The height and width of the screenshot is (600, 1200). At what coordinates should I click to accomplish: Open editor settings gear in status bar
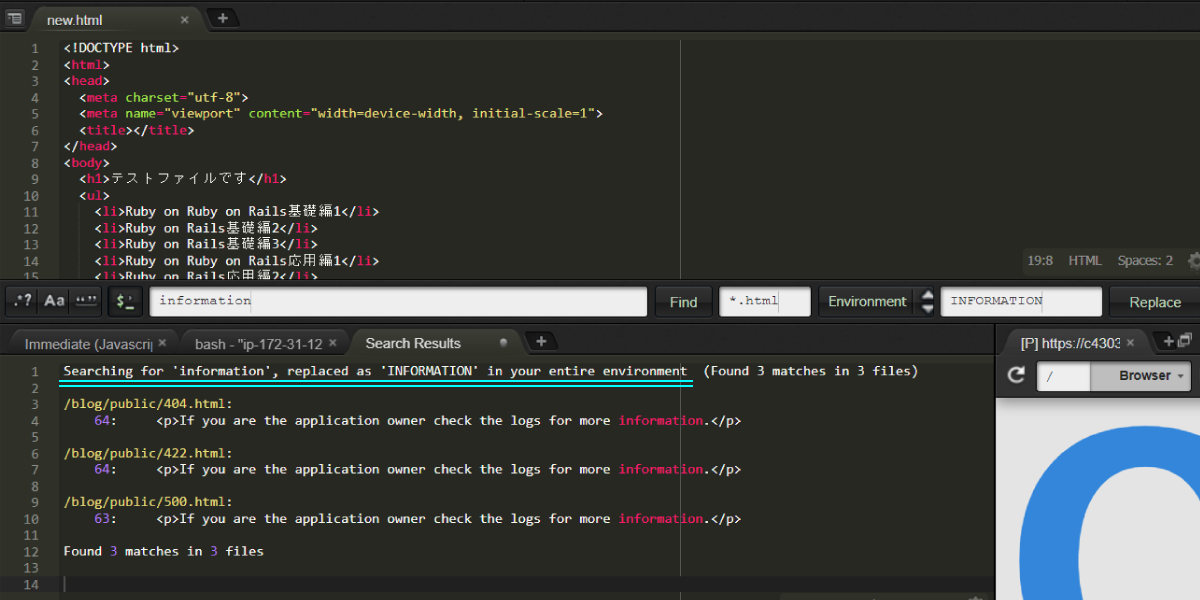click(1193, 261)
